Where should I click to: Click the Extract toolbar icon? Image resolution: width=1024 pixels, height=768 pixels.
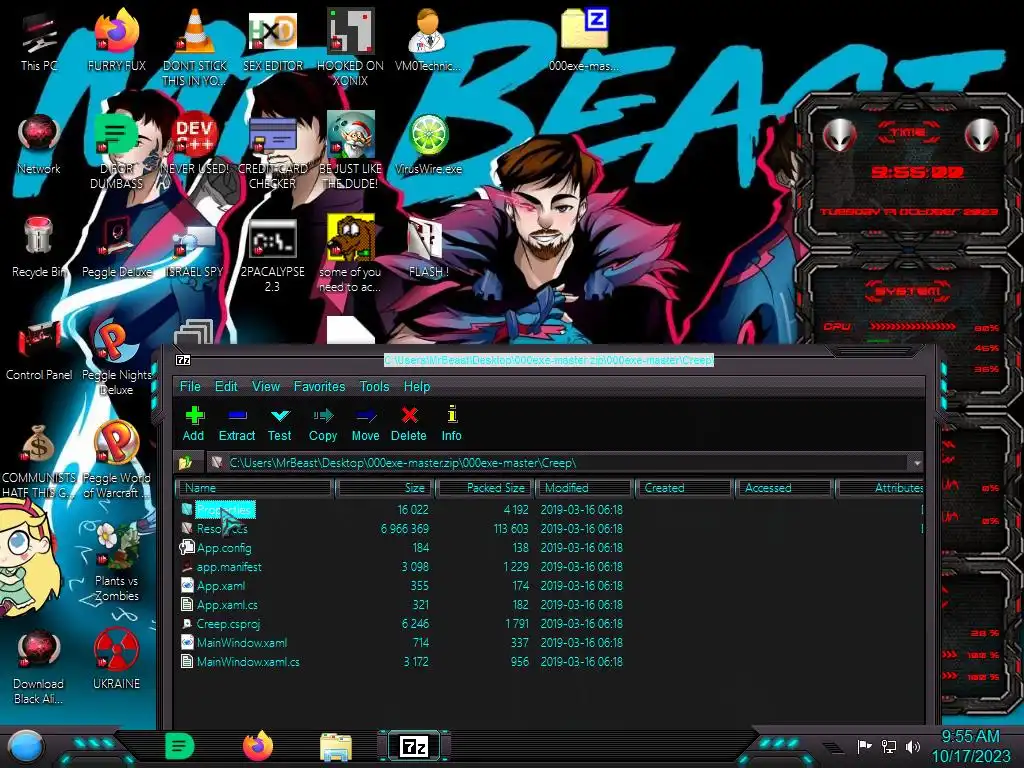[236, 423]
